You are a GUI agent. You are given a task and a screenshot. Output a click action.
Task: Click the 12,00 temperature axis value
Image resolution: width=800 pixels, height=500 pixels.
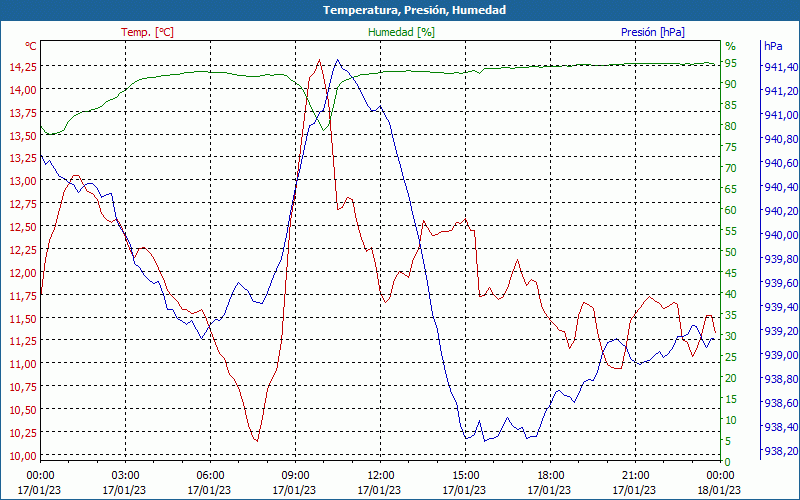tap(23, 273)
